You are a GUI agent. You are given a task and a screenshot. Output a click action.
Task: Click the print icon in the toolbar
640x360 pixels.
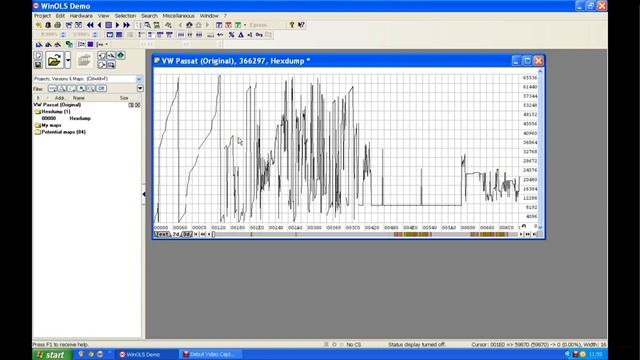[58, 25]
